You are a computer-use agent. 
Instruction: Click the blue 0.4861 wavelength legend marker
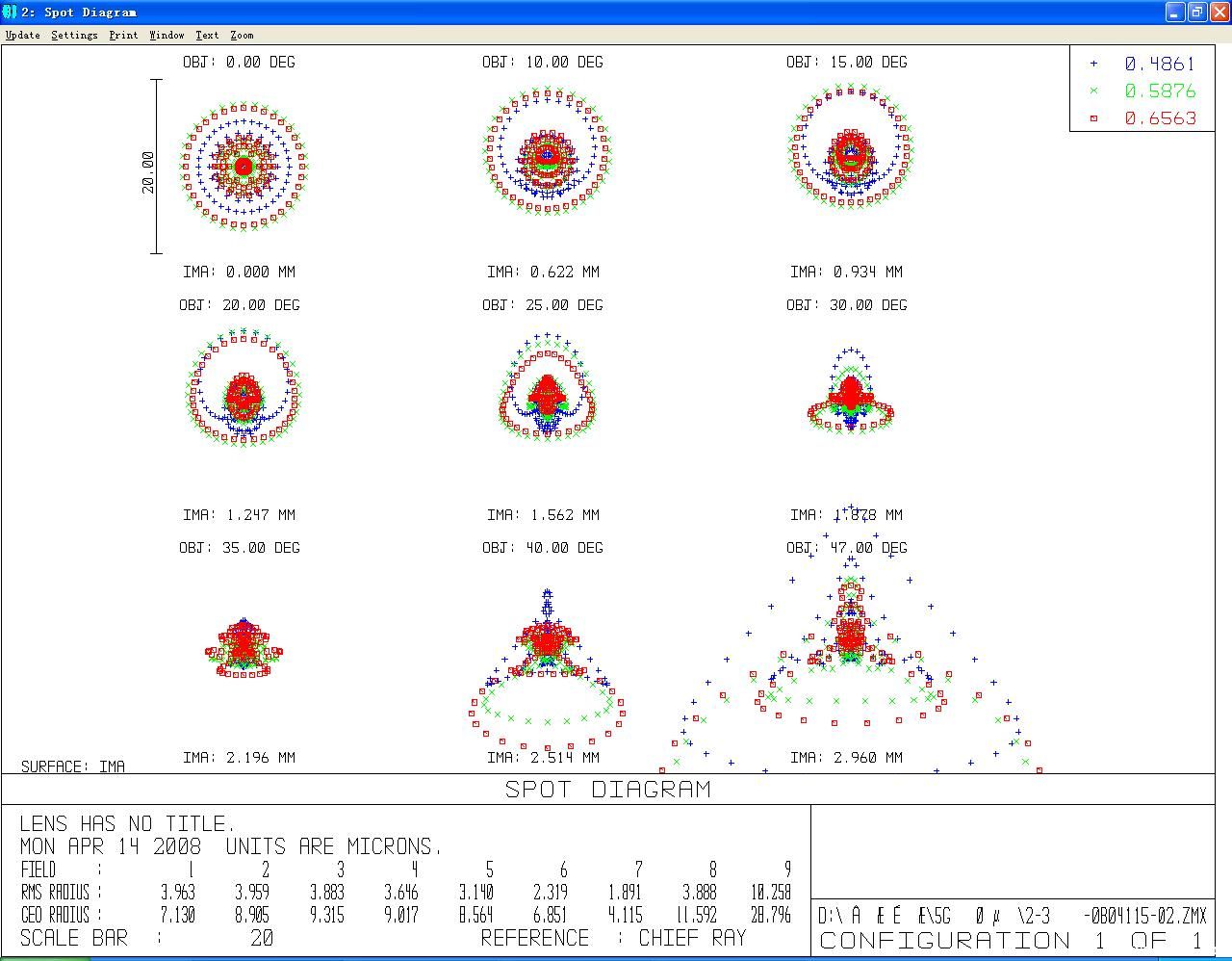point(1093,64)
